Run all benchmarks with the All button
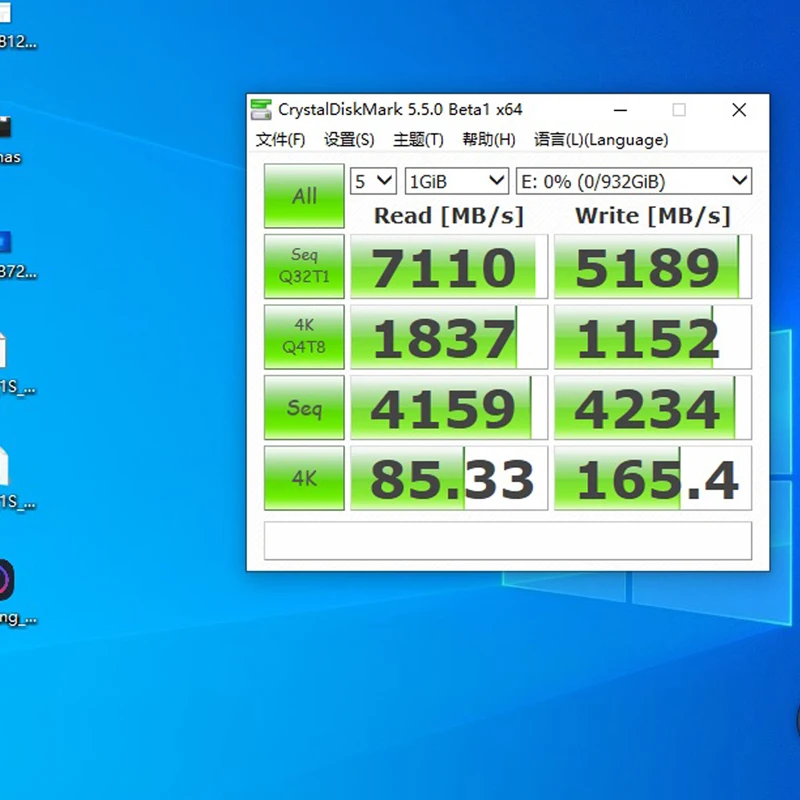The height and width of the screenshot is (800, 800). tap(304, 196)
